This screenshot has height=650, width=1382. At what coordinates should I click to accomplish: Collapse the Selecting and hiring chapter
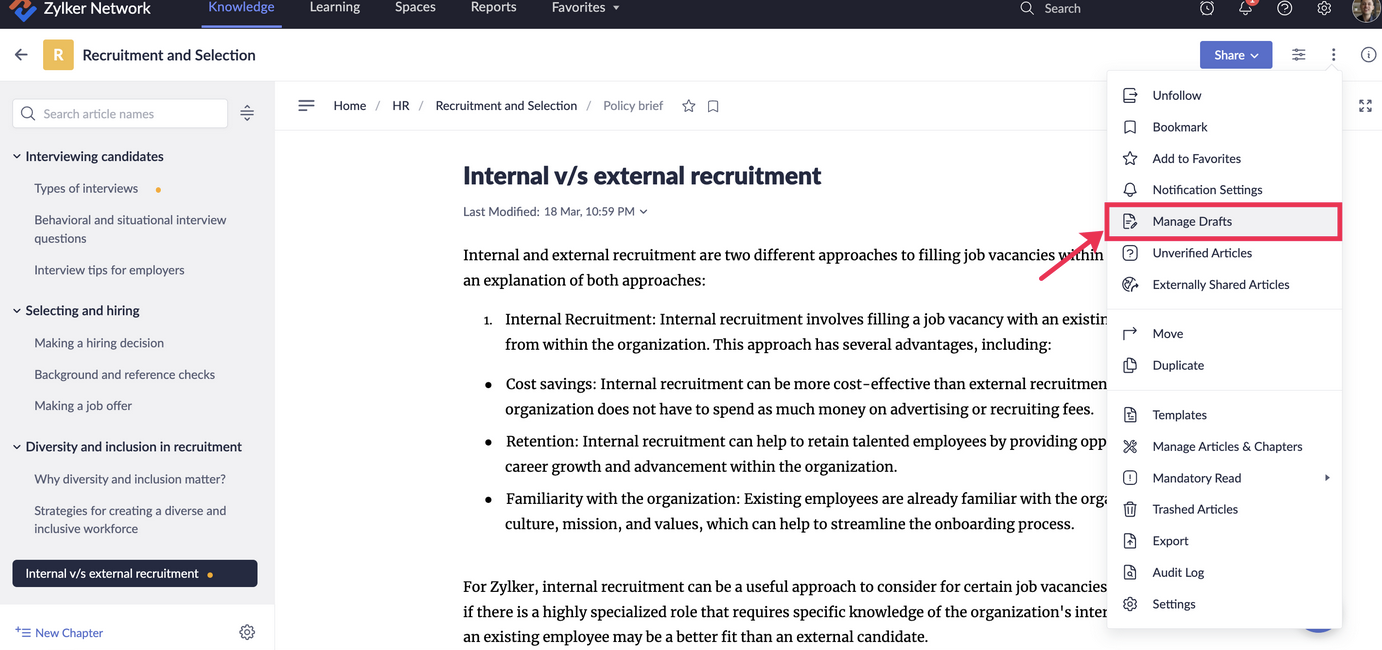pyautogui.click(x=17, y=311)
